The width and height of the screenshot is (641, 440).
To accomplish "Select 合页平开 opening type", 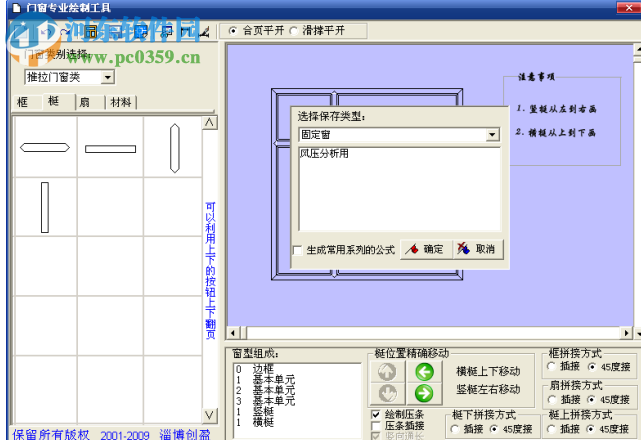I will pos(233,31).
